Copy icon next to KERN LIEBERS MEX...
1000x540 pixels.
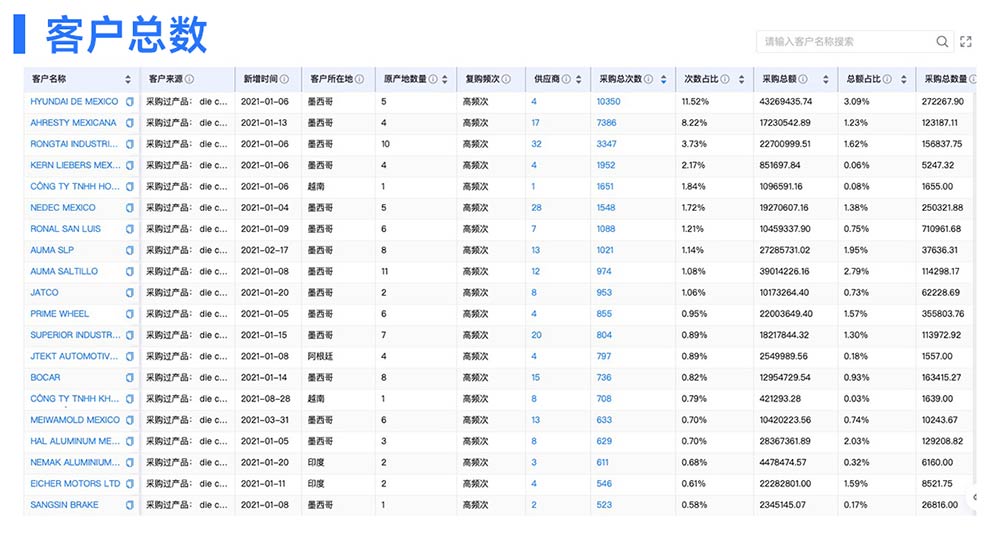[129, 165]
